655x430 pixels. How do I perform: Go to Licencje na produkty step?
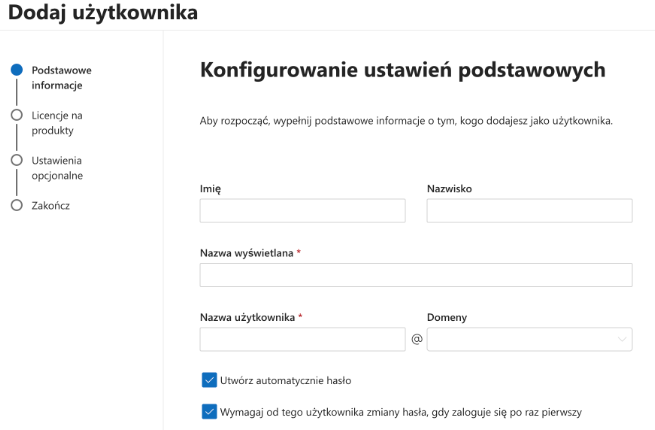tap(57, 123)
